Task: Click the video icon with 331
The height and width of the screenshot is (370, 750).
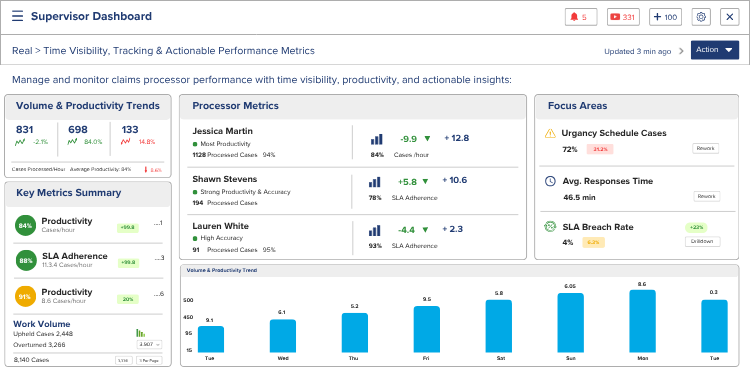Action: [623, 17]
